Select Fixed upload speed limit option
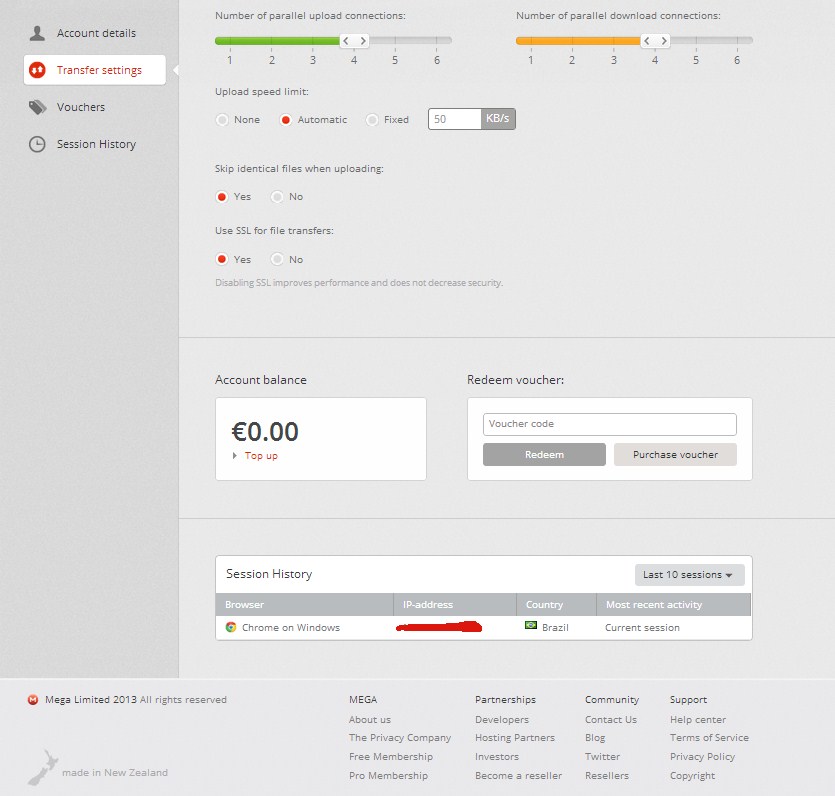The height and width of the screenshot is (796, 835). coord(372,120)
